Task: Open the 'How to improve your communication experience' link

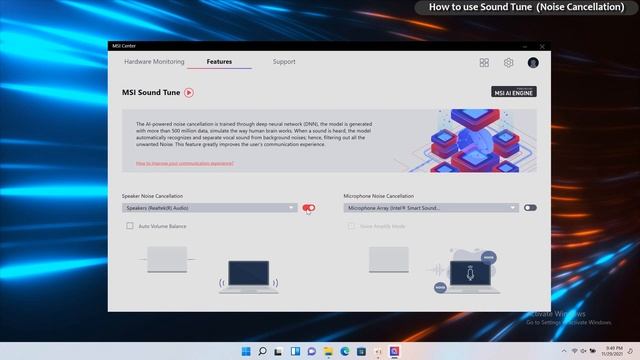Action: (x=184, y=163)
